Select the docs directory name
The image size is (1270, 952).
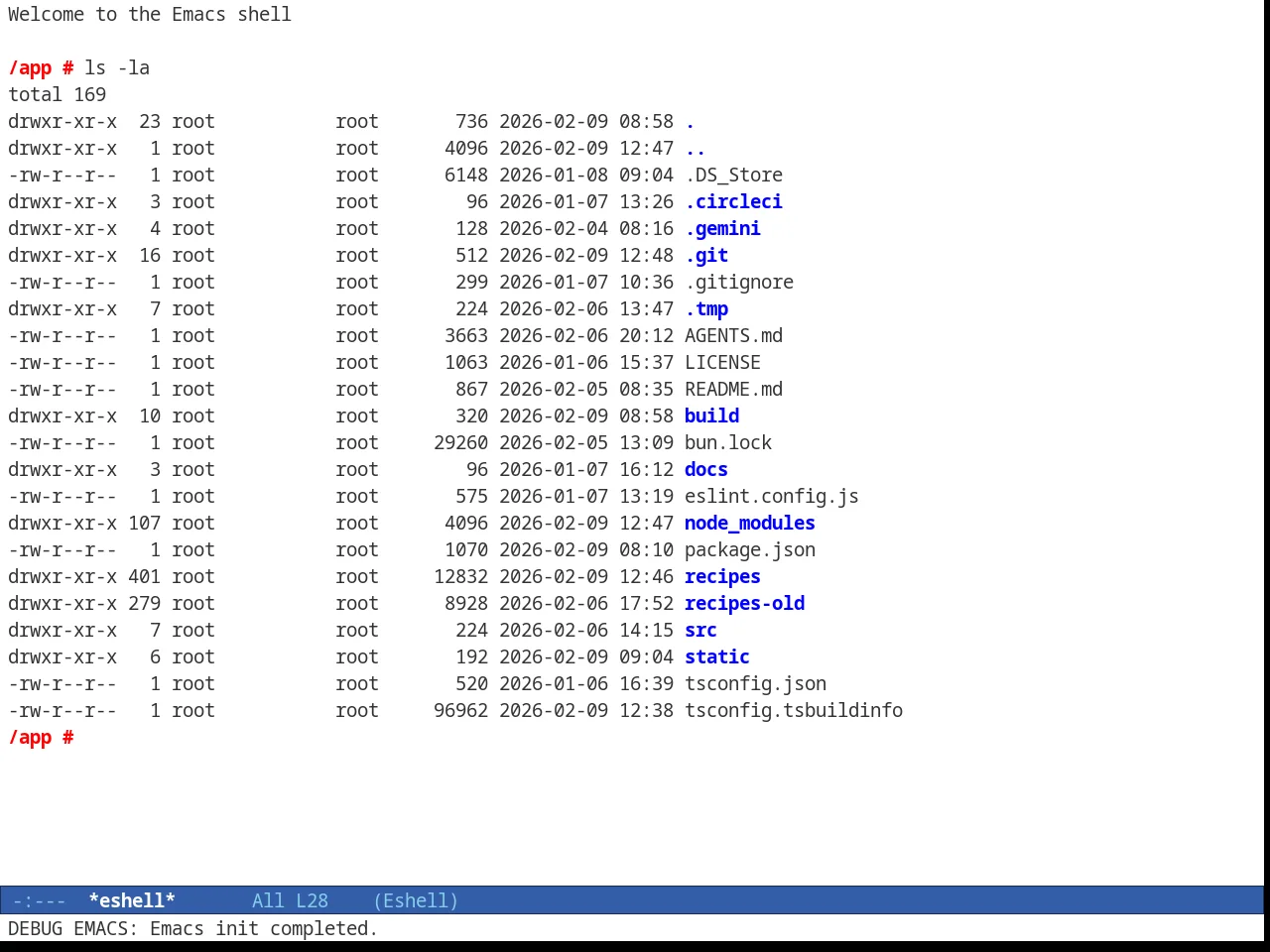point(706,469)
